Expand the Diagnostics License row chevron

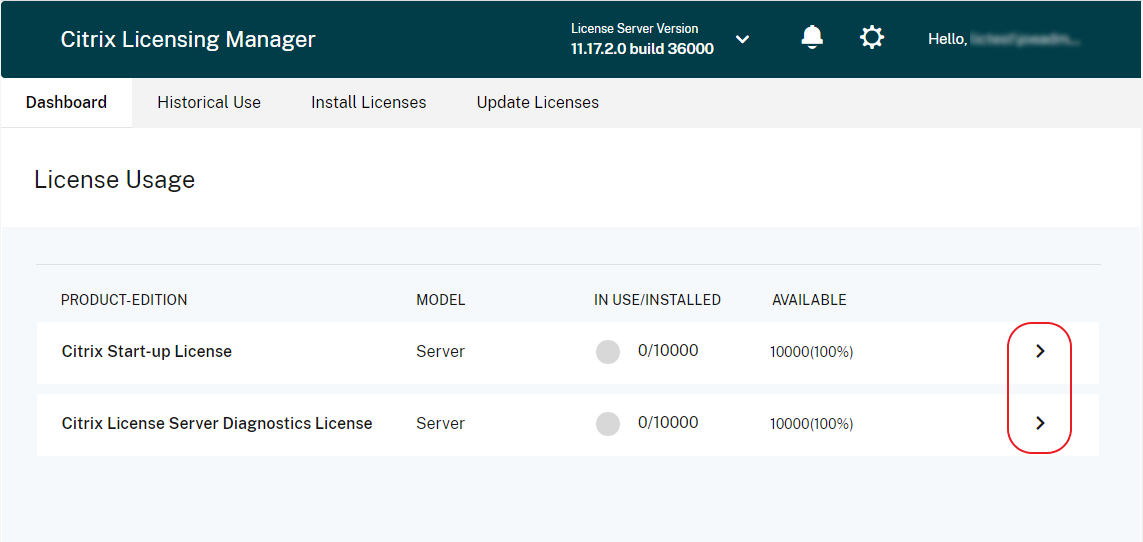pos(1040,423)
